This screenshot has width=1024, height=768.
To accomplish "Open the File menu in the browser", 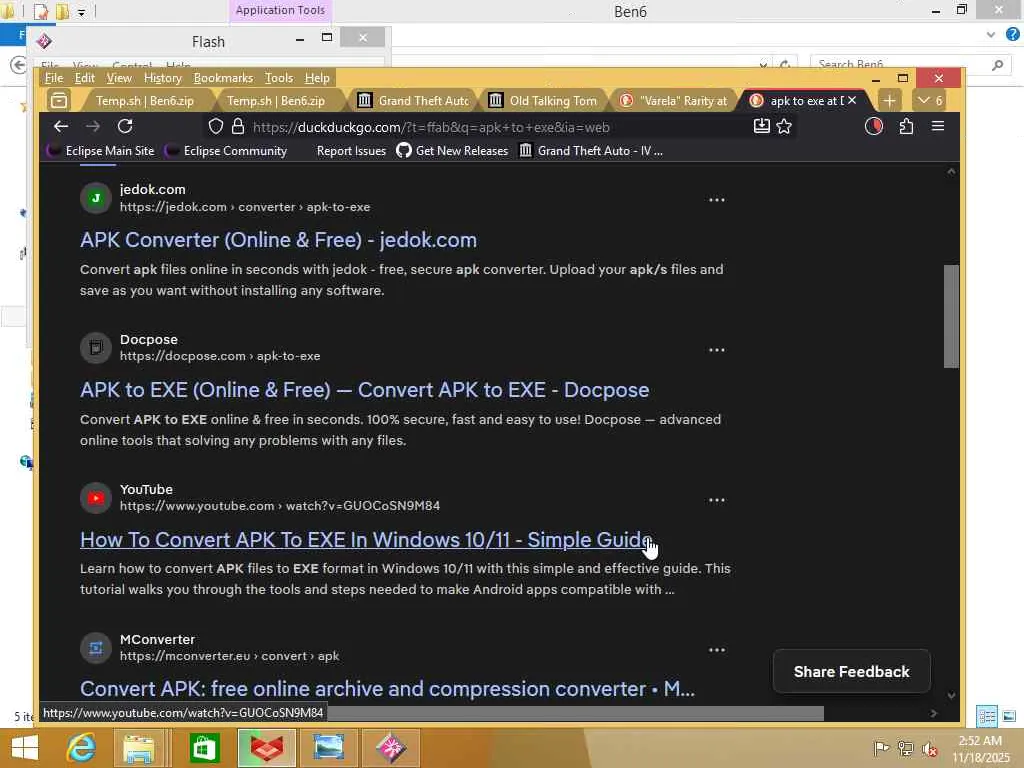I will [54, 78].
